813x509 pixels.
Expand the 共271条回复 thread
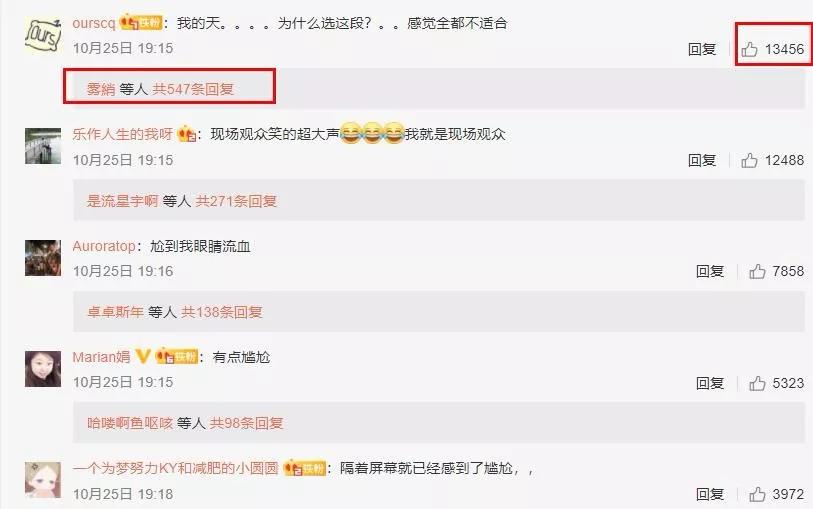click(x=236, y=201)
